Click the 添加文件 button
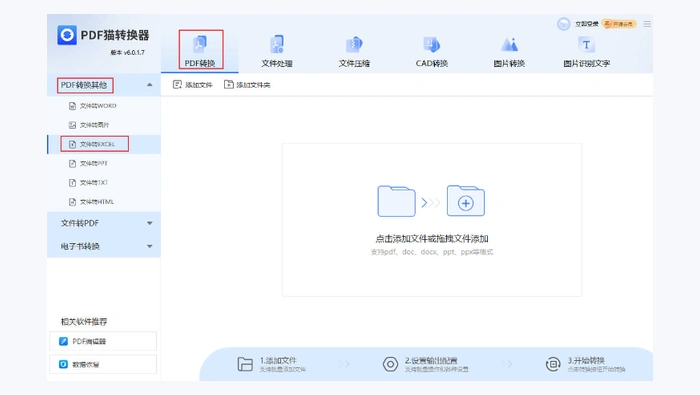This screenshot has width=700, height=395. click(x=193, y=85)
